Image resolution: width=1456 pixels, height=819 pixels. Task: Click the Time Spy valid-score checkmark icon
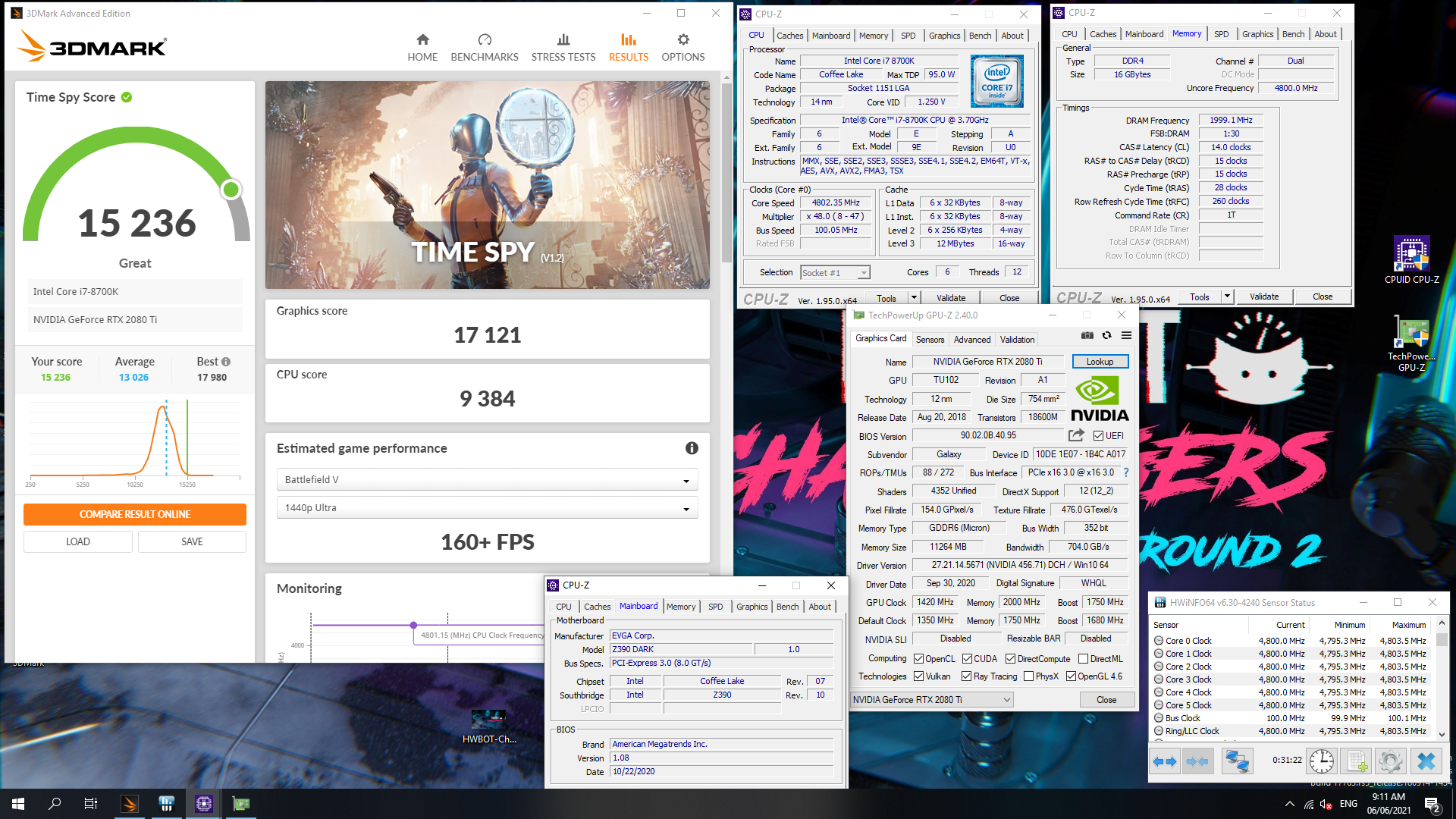(127, 97)
